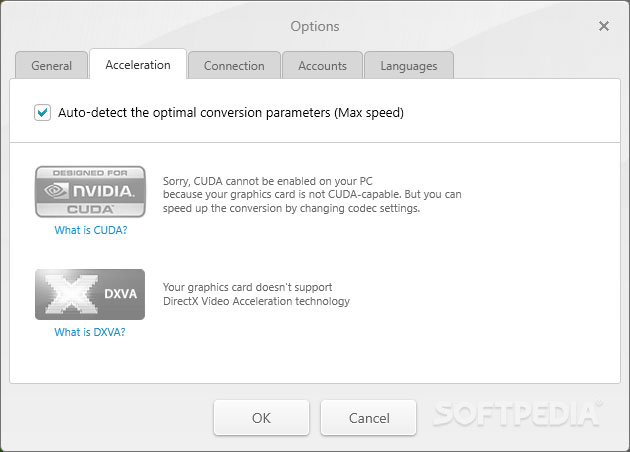Switch to the General tab

click(x=52, y=66)
